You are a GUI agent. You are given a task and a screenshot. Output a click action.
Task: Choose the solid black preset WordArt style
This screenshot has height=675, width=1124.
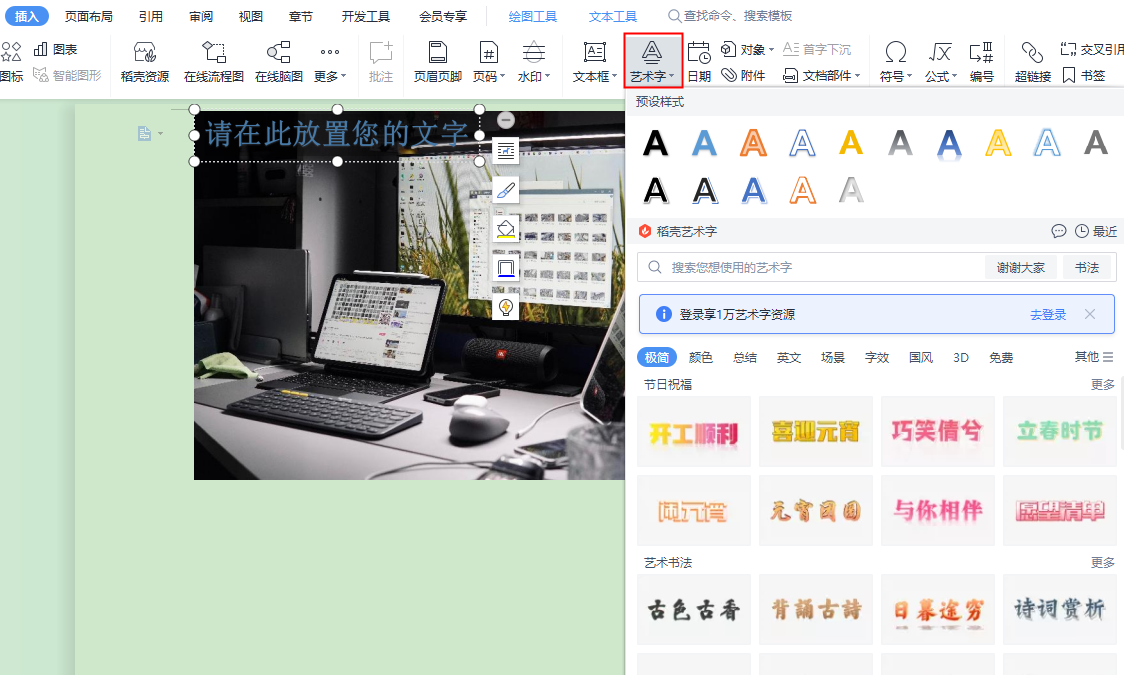pyautogui.click(x=655, y=143)
